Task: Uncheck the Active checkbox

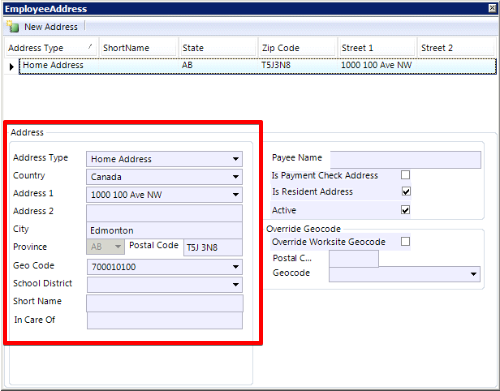Action: tap(405, 210)
